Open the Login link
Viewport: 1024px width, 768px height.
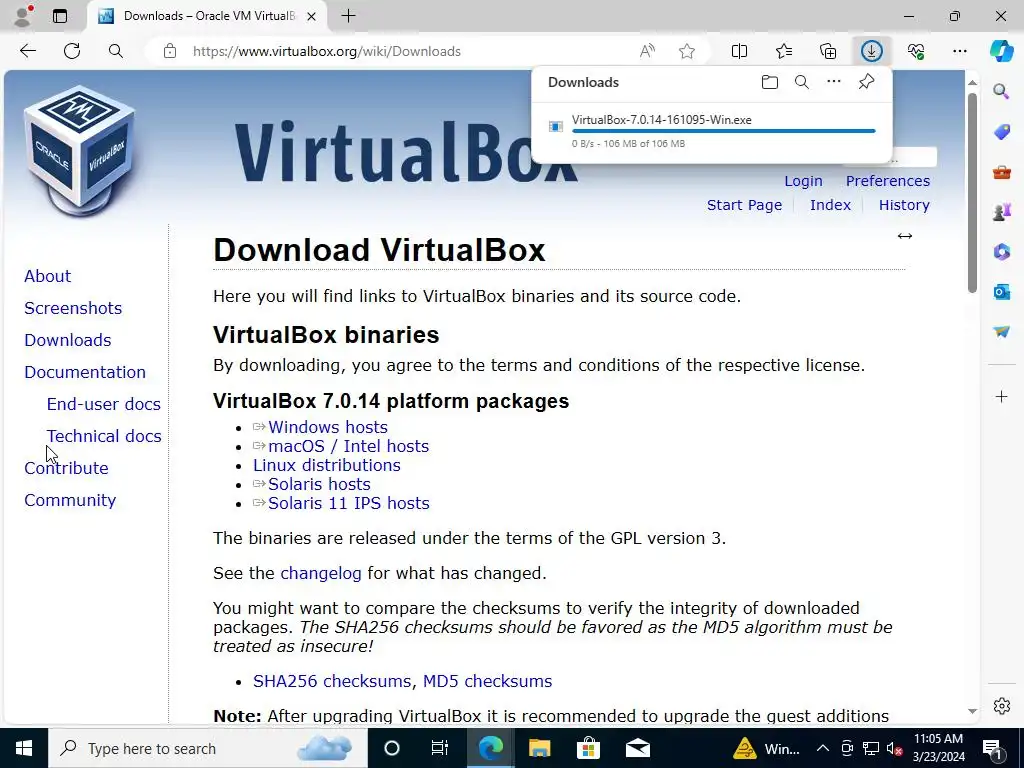pyautogui.click(x=803, y=181)
